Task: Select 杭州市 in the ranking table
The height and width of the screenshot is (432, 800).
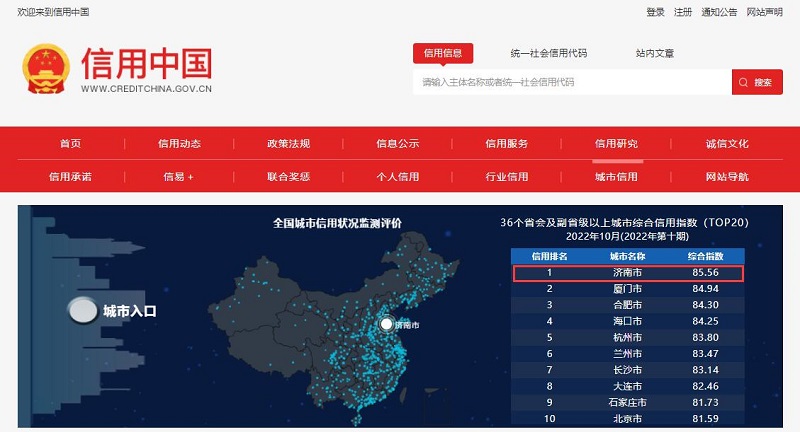Action: pyautogui.click(x=628, y=338)
